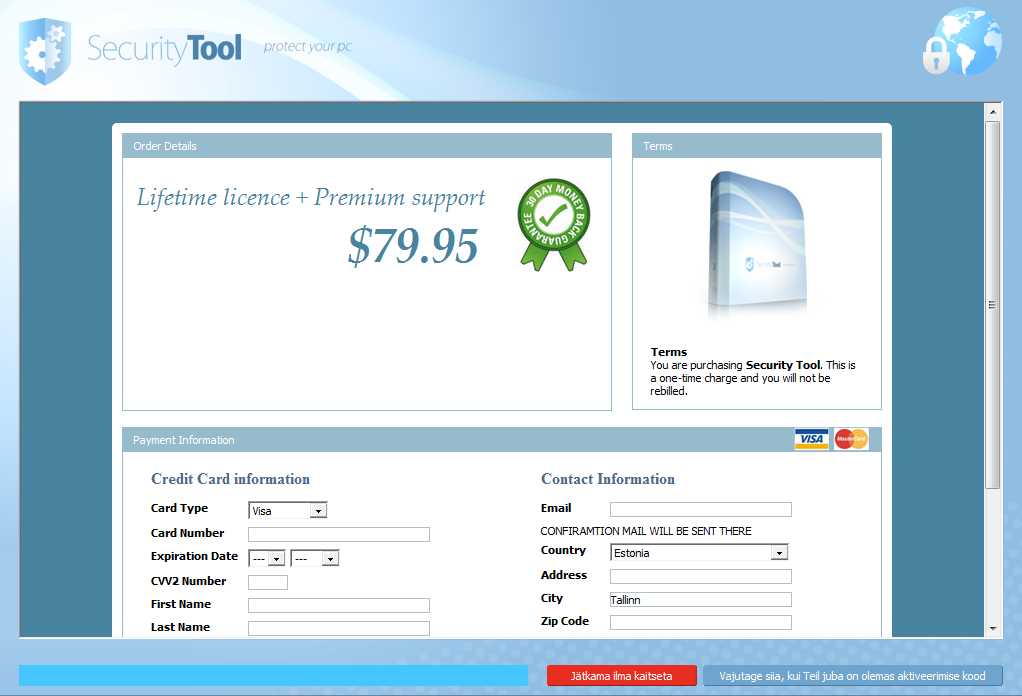Open the expiration month dropdown
The image size is (1022, 696).
click(x=267, y=558)
